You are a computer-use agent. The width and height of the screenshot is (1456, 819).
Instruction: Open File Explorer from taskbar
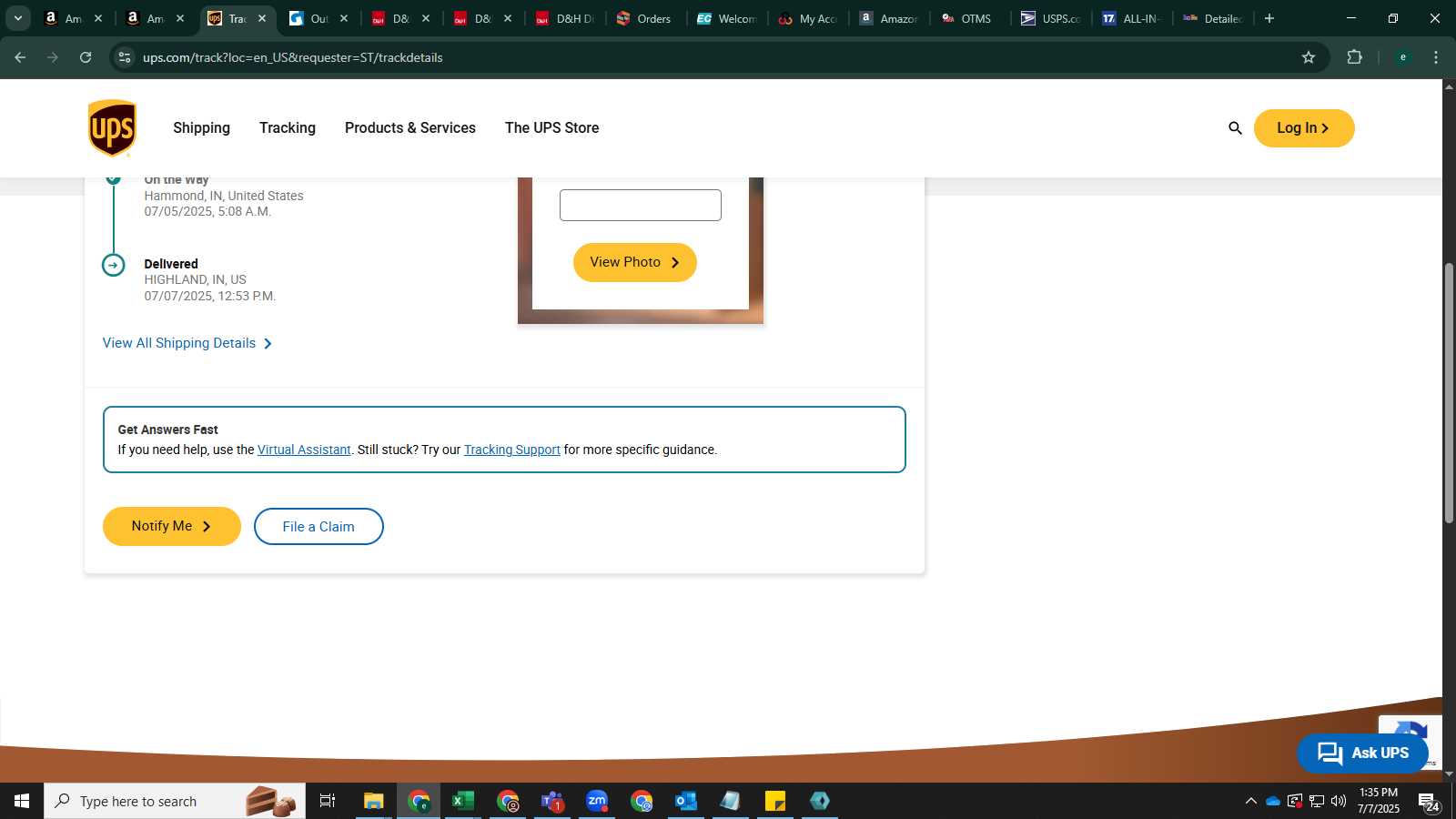(x=373, y=801)
